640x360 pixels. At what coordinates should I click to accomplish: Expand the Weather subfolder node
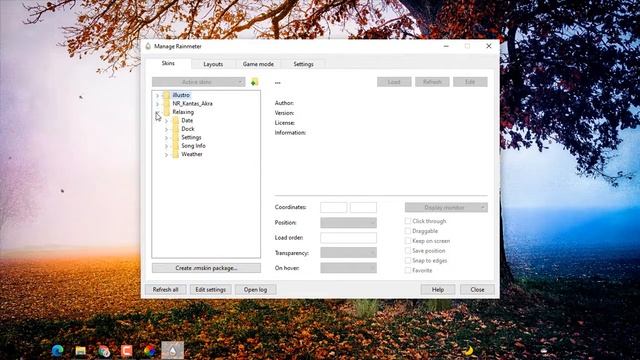[x=167, y=155]
